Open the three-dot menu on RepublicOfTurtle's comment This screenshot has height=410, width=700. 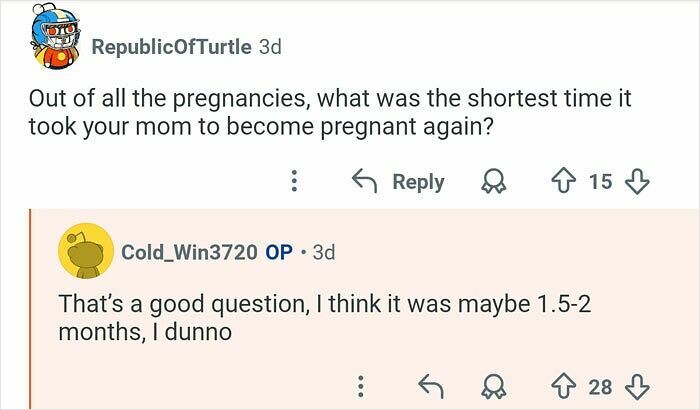pyautogui.click(x=294, y=182)
